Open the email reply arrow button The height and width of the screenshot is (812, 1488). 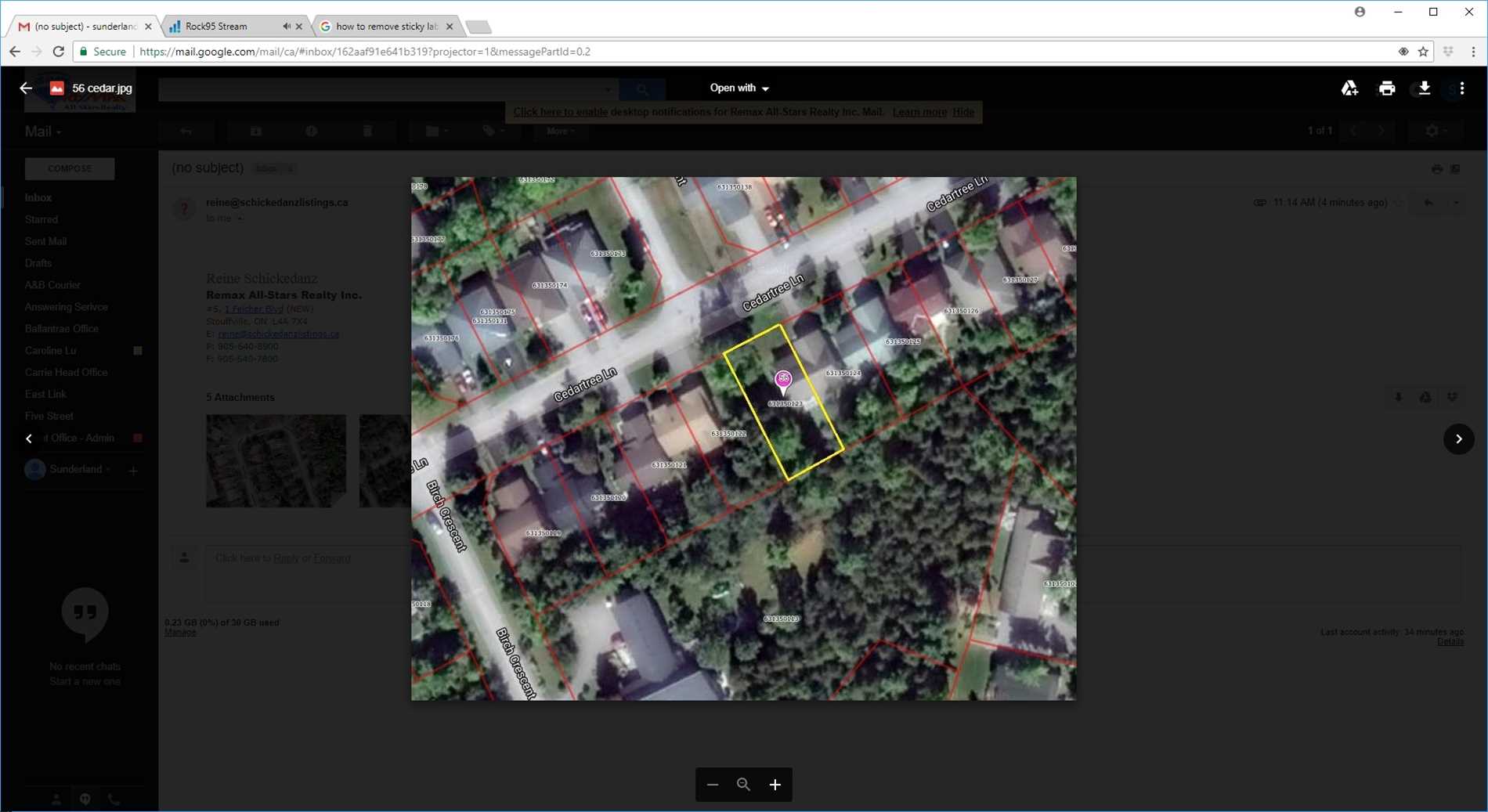click(x=1428, y=203)
